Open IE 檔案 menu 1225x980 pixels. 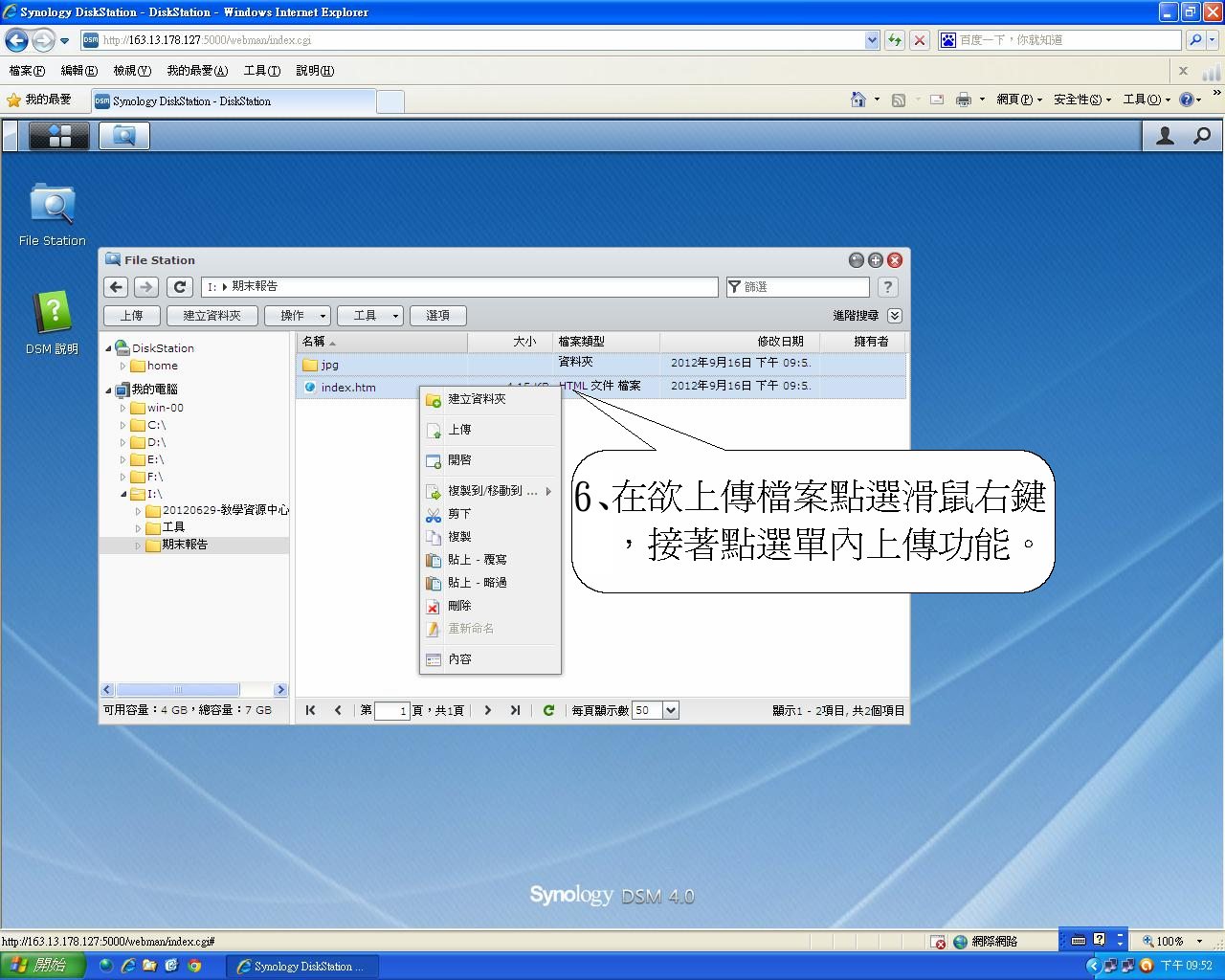(x=27, y=70)
